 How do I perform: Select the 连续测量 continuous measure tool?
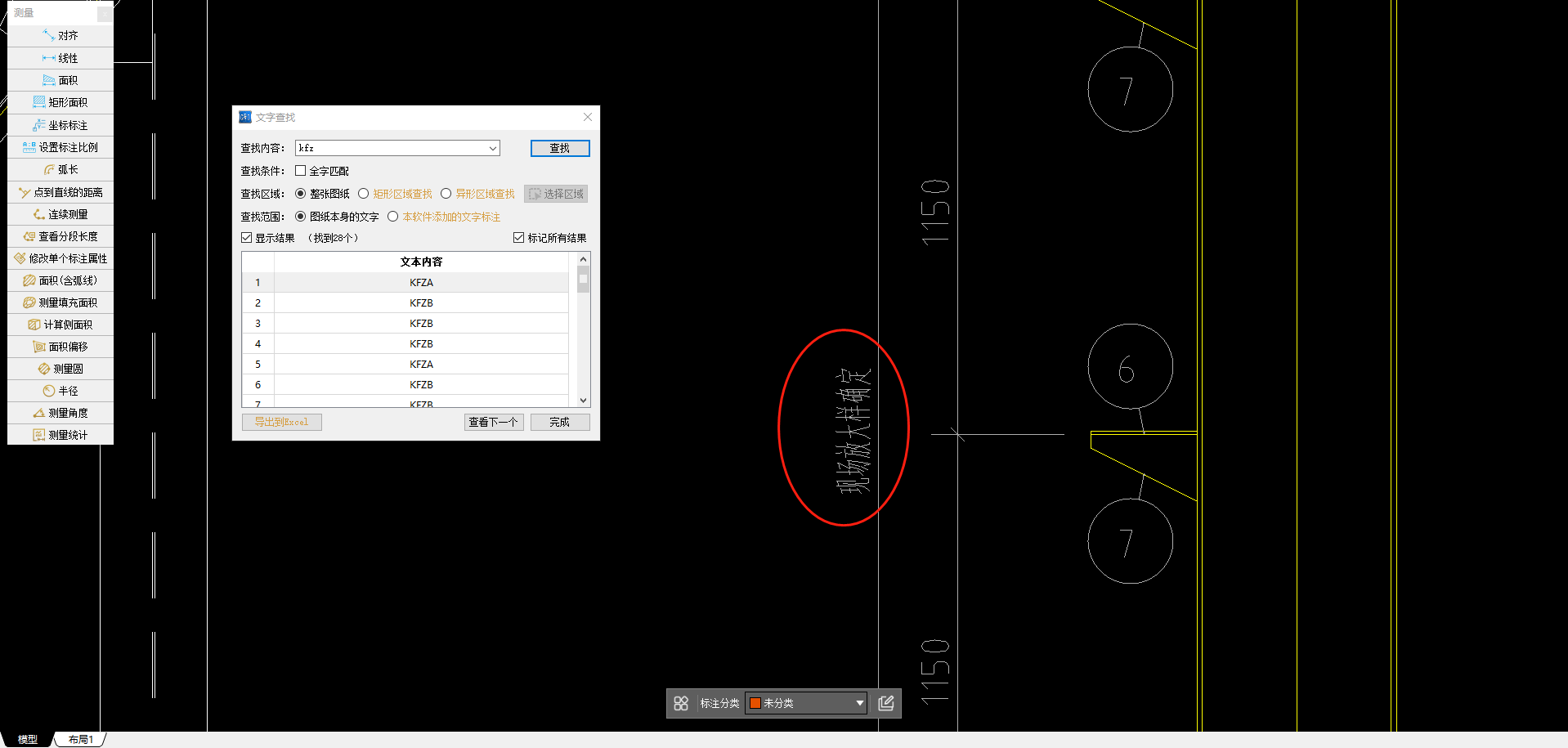pos(60,214)
